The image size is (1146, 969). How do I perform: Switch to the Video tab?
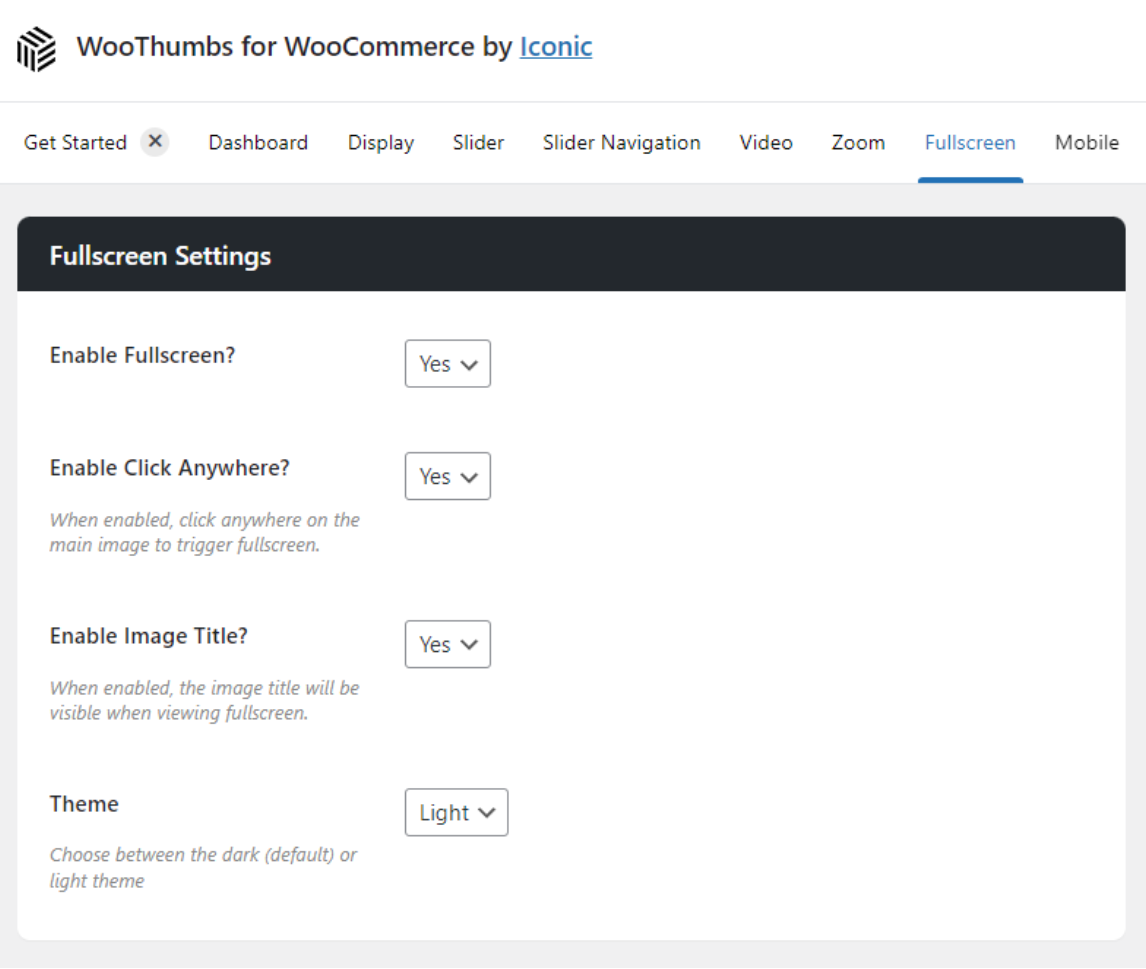pyautogui.click(x=765, y=142)
